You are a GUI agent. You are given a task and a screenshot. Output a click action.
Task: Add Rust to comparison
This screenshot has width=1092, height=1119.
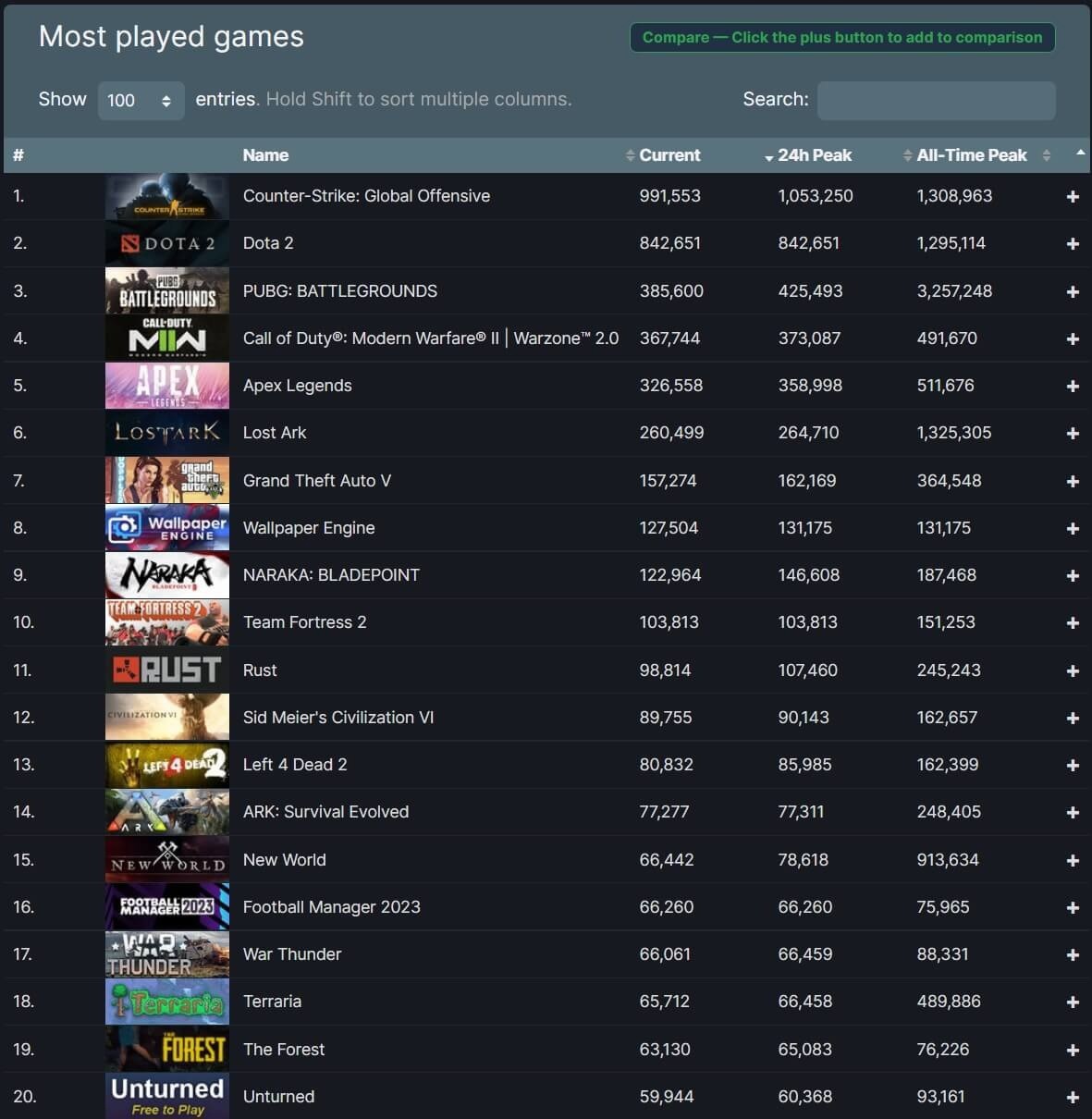pos(1072,670)
